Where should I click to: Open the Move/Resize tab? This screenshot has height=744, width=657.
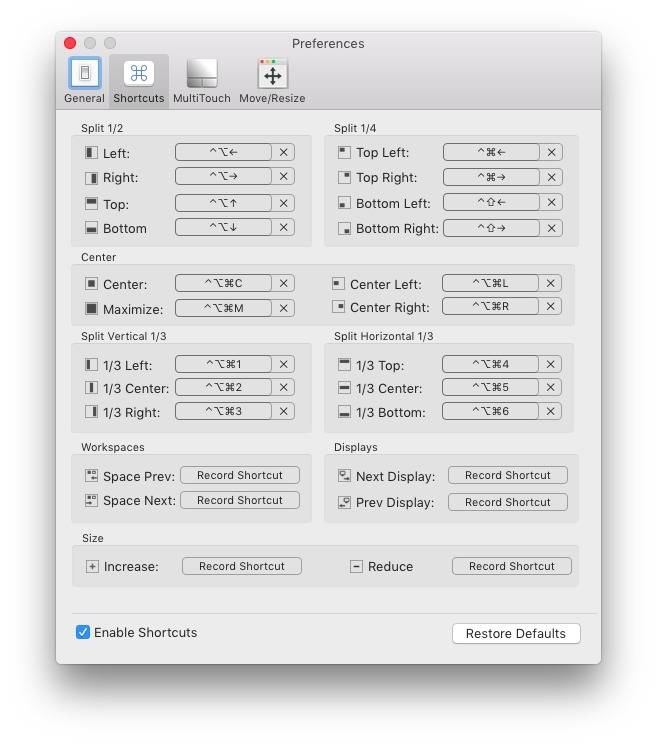click(x=272, y=79)
